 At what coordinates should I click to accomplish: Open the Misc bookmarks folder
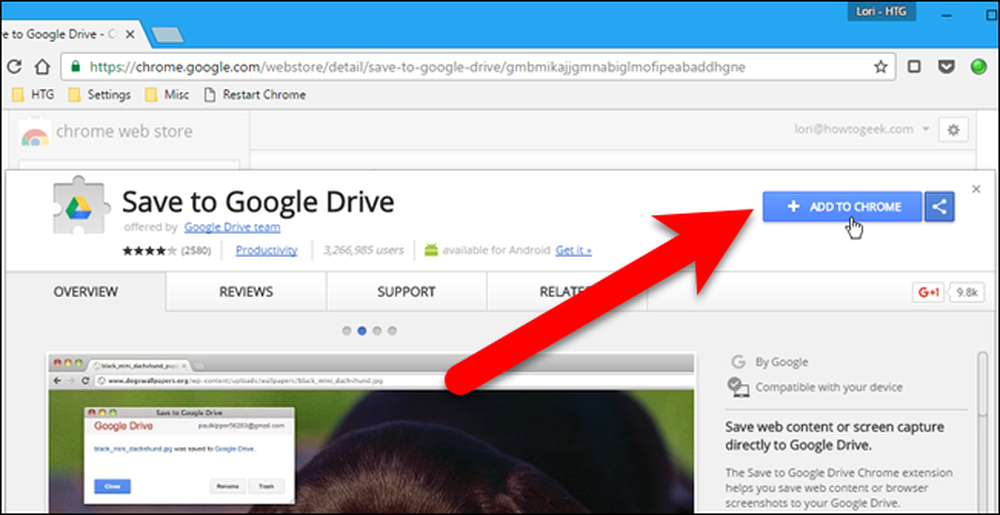(167, 95)
